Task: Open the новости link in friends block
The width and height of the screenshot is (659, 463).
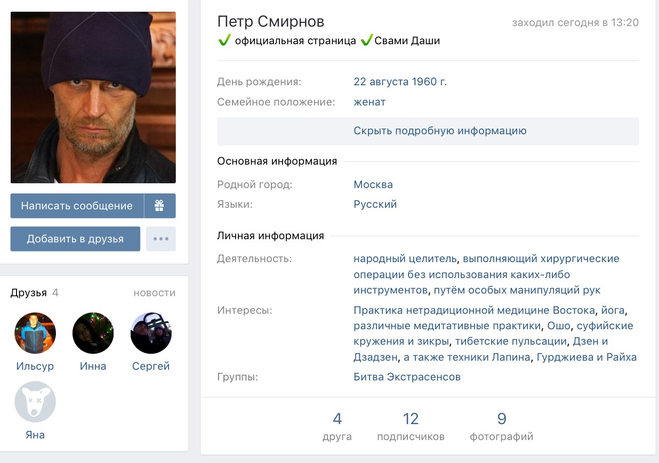Action: [x=154, y=293]
